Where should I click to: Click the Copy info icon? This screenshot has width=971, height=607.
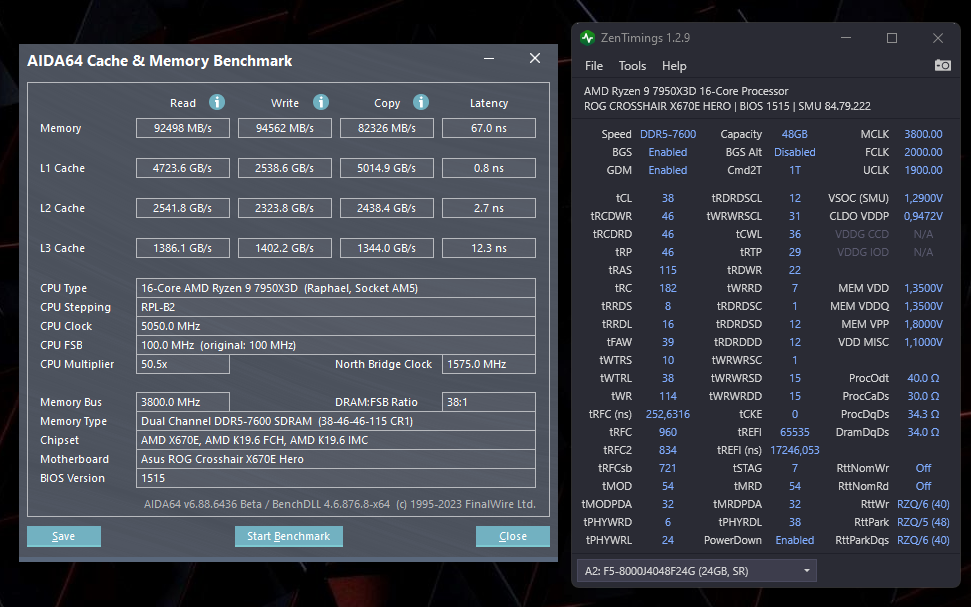point(421,102)
